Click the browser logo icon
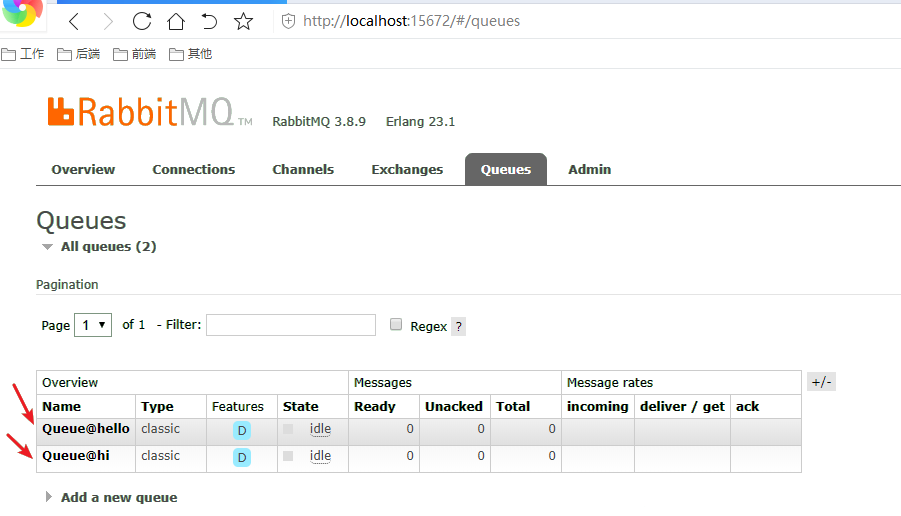 click(22, 13)
